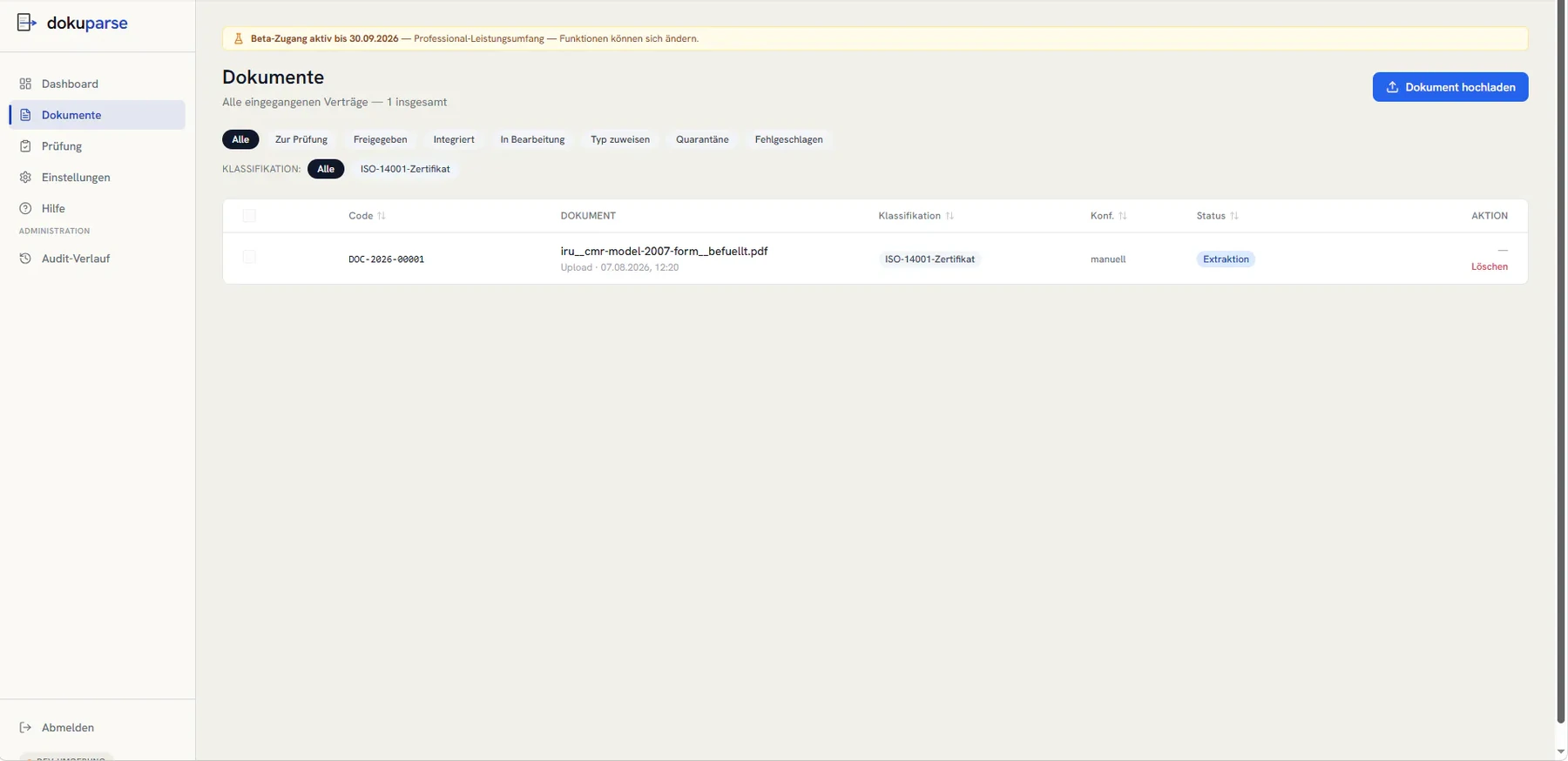1568x761 pixels.
Task: Toggle the select-all checkbox in table header
Action: 249,216
